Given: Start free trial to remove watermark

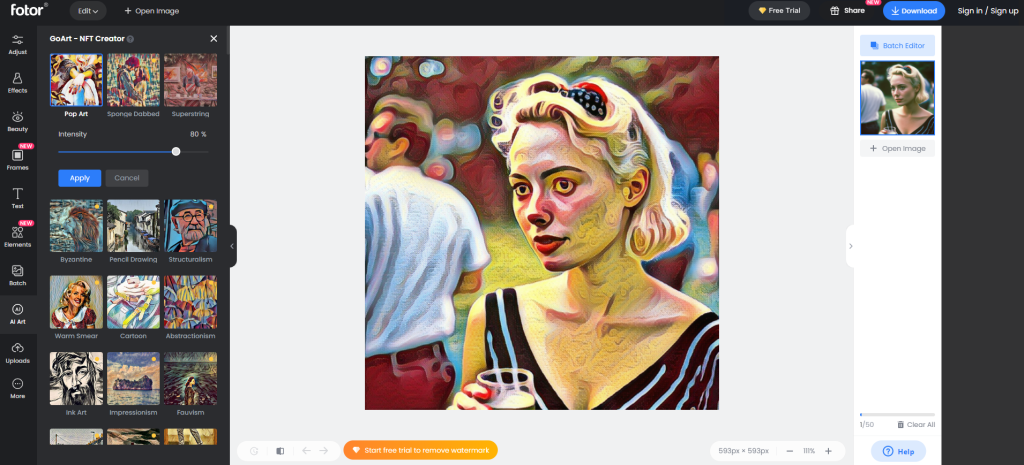Looking at the screenshot, I should (x=421, y=450).
